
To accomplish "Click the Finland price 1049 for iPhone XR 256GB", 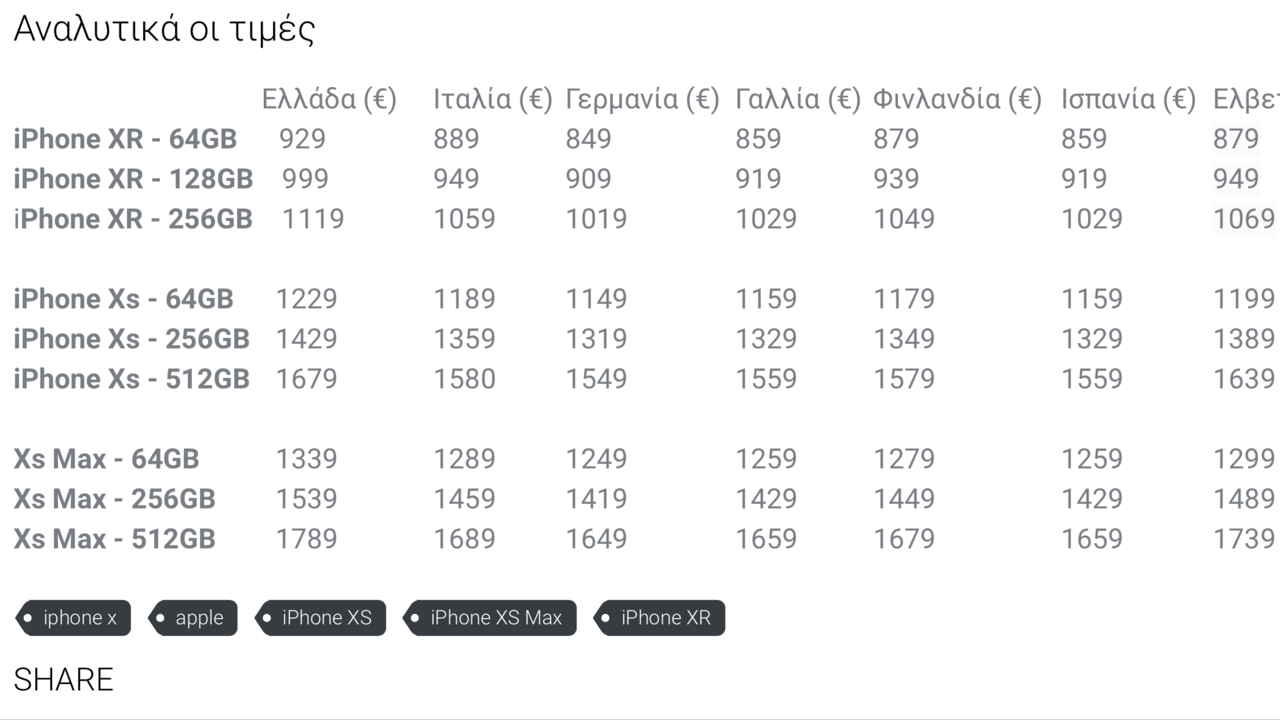I will 904,219.
